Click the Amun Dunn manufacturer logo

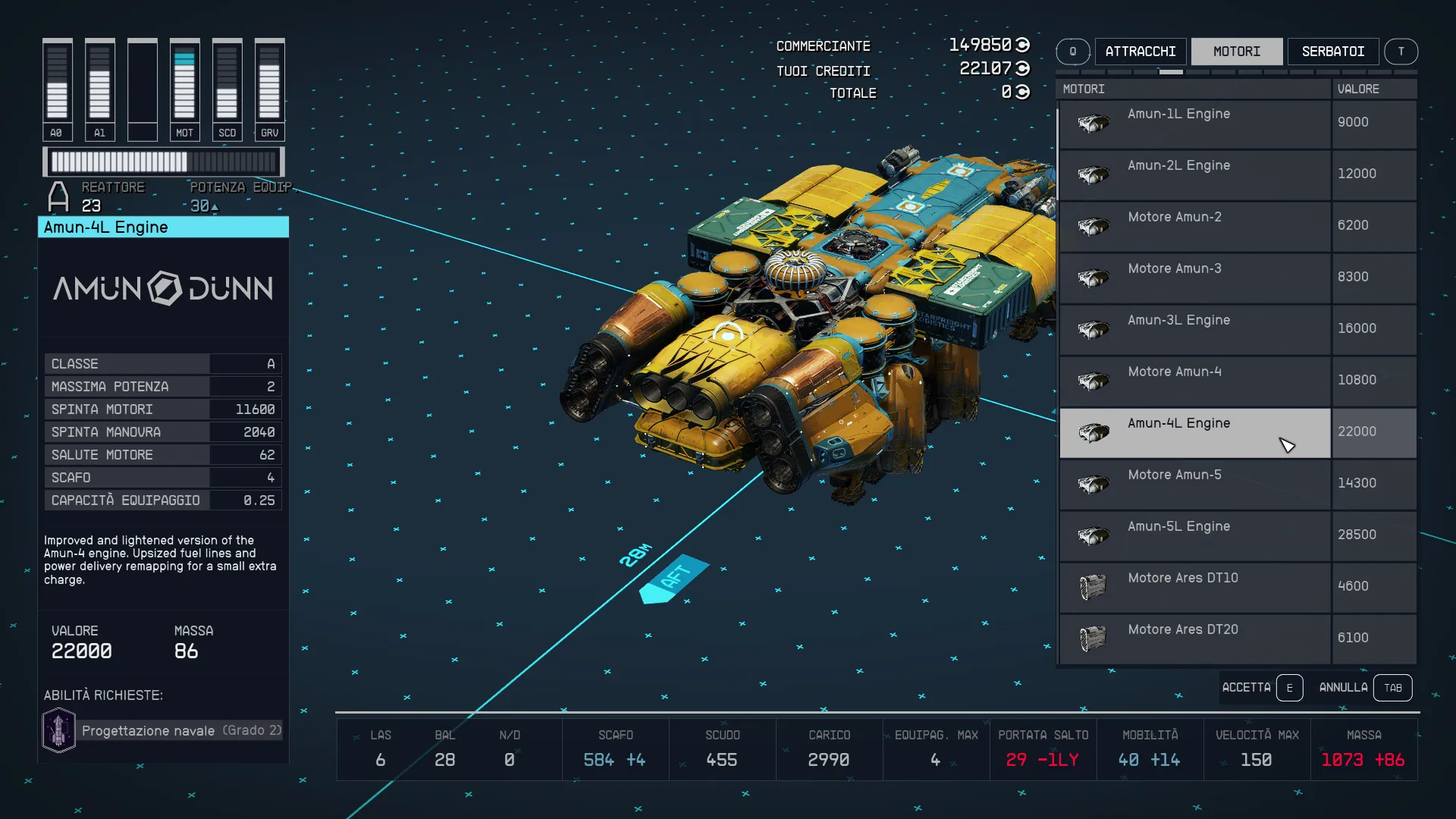163,288
